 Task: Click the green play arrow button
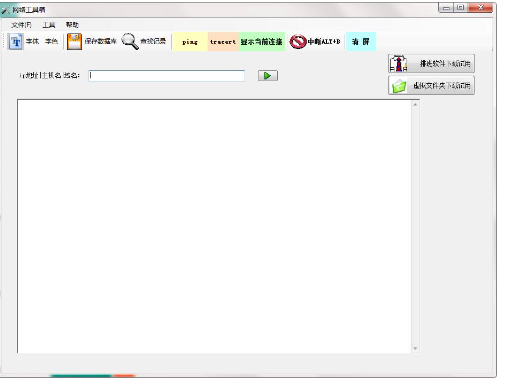click(x=268, y=76)
